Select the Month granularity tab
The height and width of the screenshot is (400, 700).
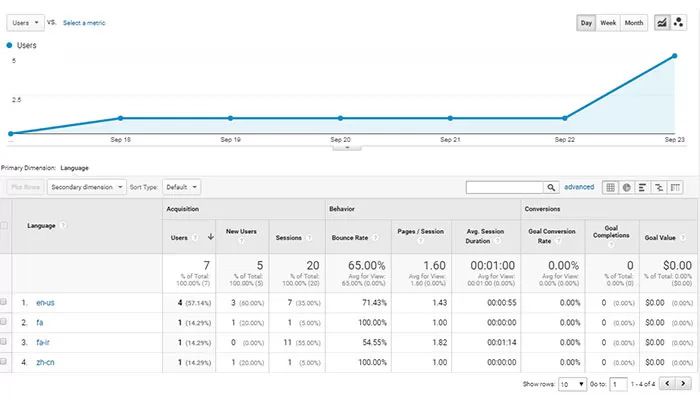[x=634, y=23]
